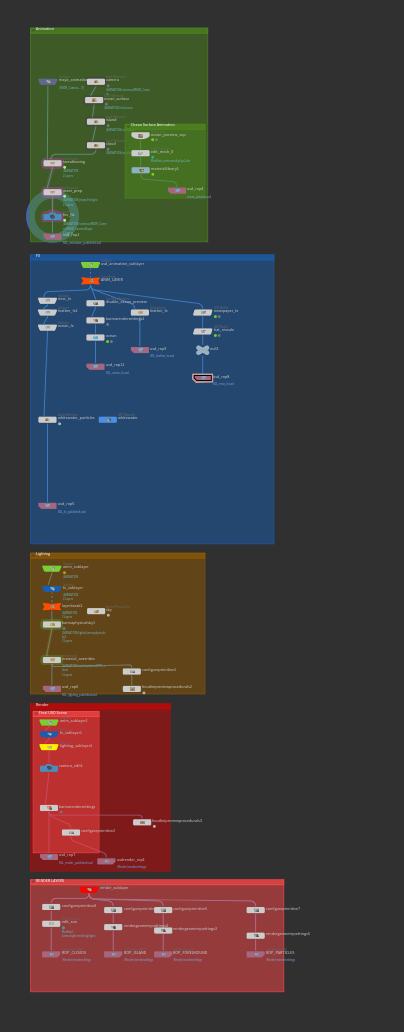Click the houdinipreviewprocedurals2 node label

[x=167, y=686]
